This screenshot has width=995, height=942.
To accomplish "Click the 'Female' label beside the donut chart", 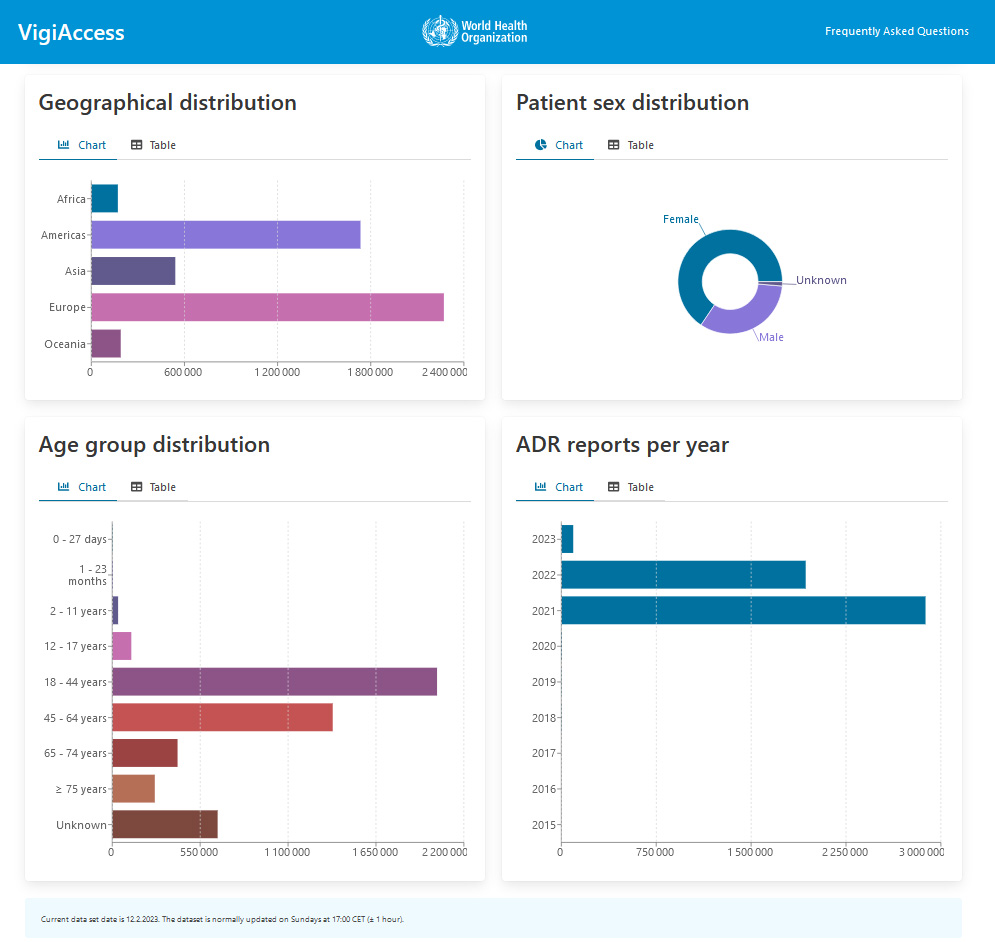I will tap(680, 220).
